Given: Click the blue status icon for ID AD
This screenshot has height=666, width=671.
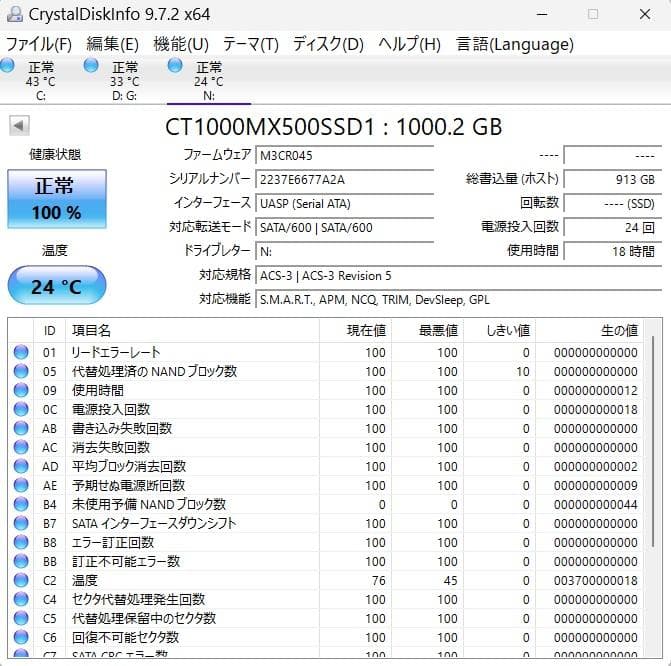Looking at the screenshot, I should click(21, 466).
